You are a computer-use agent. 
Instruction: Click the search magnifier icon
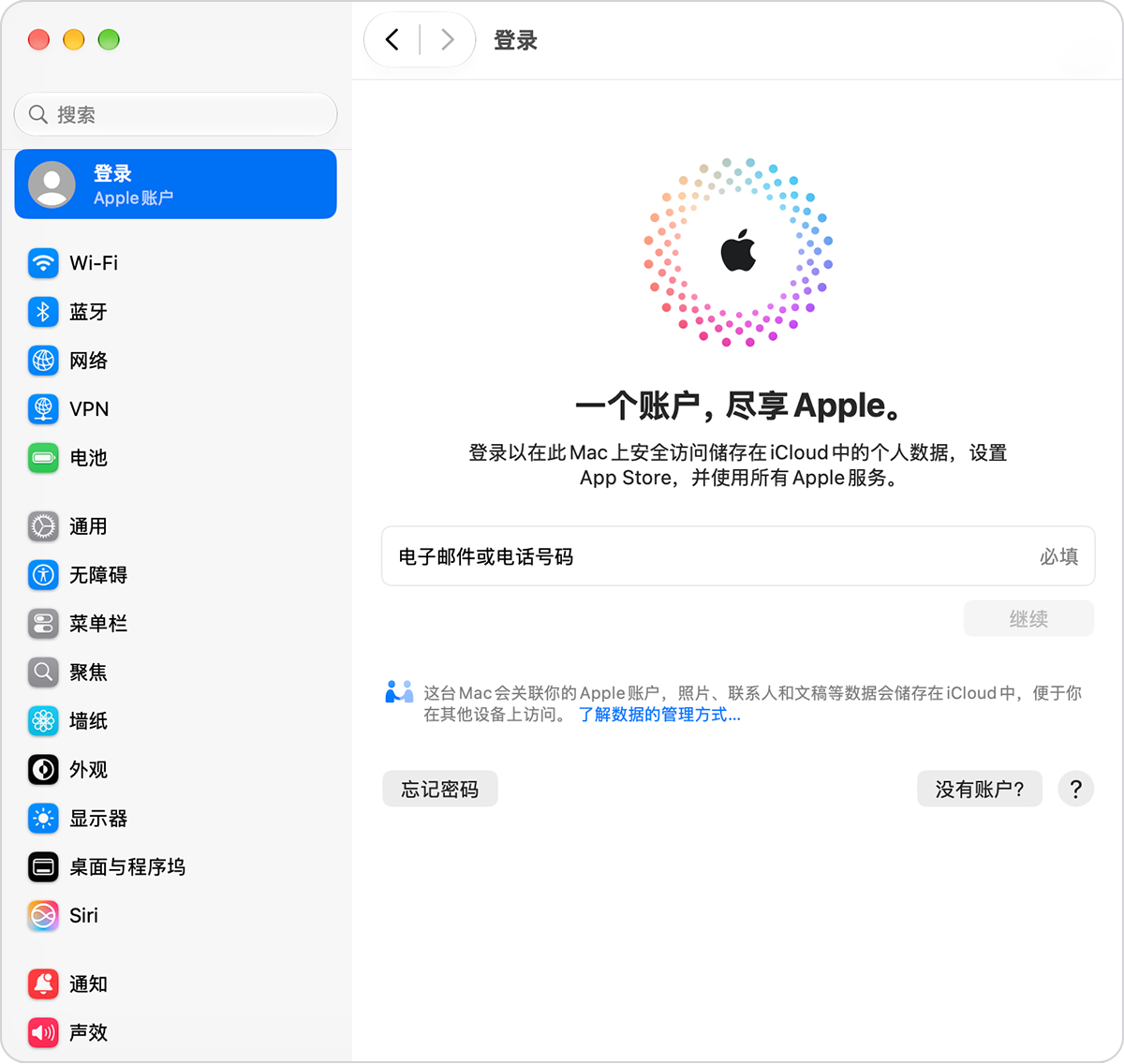[38, 114]
